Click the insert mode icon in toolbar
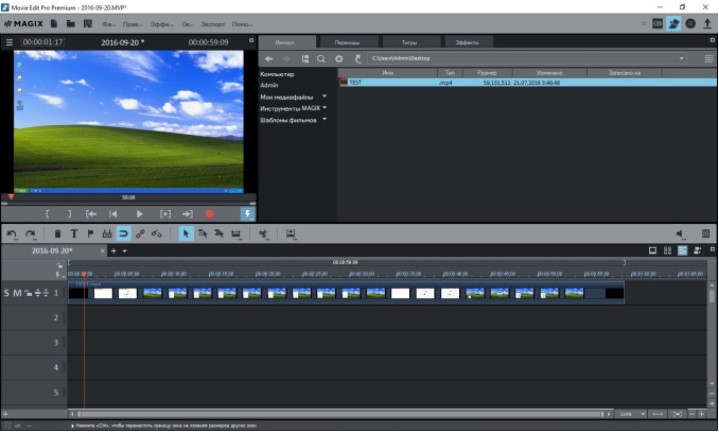Viewport: 719px width, 432px height. [x=290, y=234]
